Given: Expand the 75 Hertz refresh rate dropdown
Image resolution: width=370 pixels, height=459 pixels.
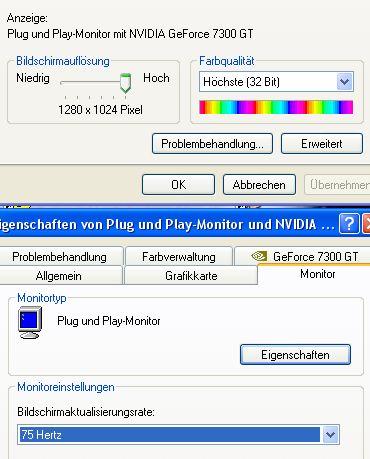Looking at the screenshot, I should pyautogui.click(x=330, y=434).
